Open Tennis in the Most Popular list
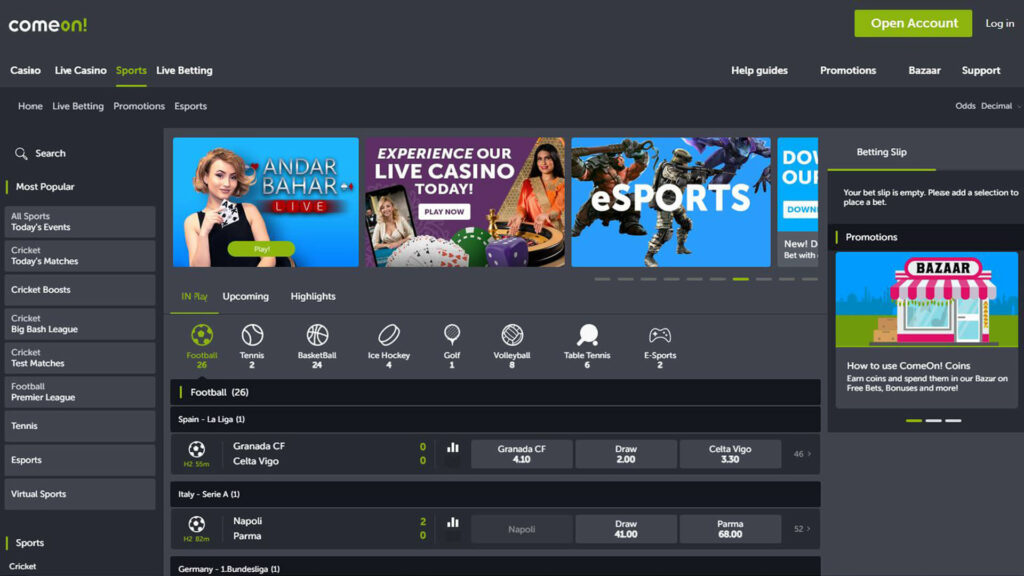Screen dimensions: 1024x576 (80, 426)
